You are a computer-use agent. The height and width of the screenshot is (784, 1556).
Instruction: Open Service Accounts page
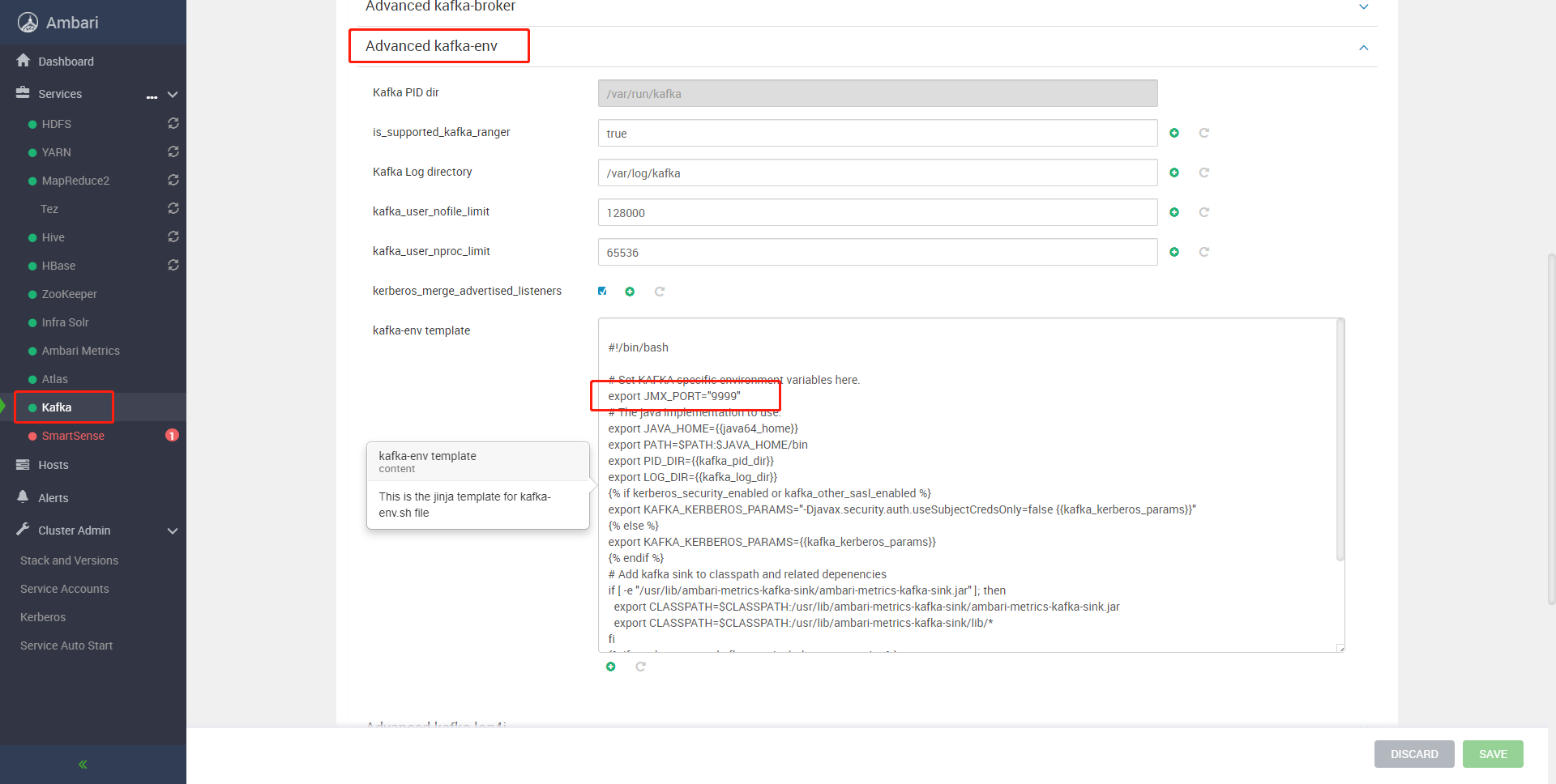pyautogui.click(x=65, y=589)
